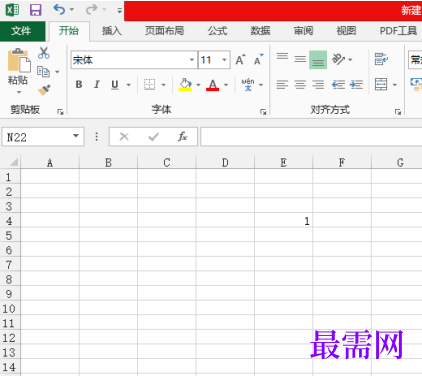Screen dimensions: 422x376
Task: Toggle the highlighted bottom align button
Action: [x=318, y=60]
